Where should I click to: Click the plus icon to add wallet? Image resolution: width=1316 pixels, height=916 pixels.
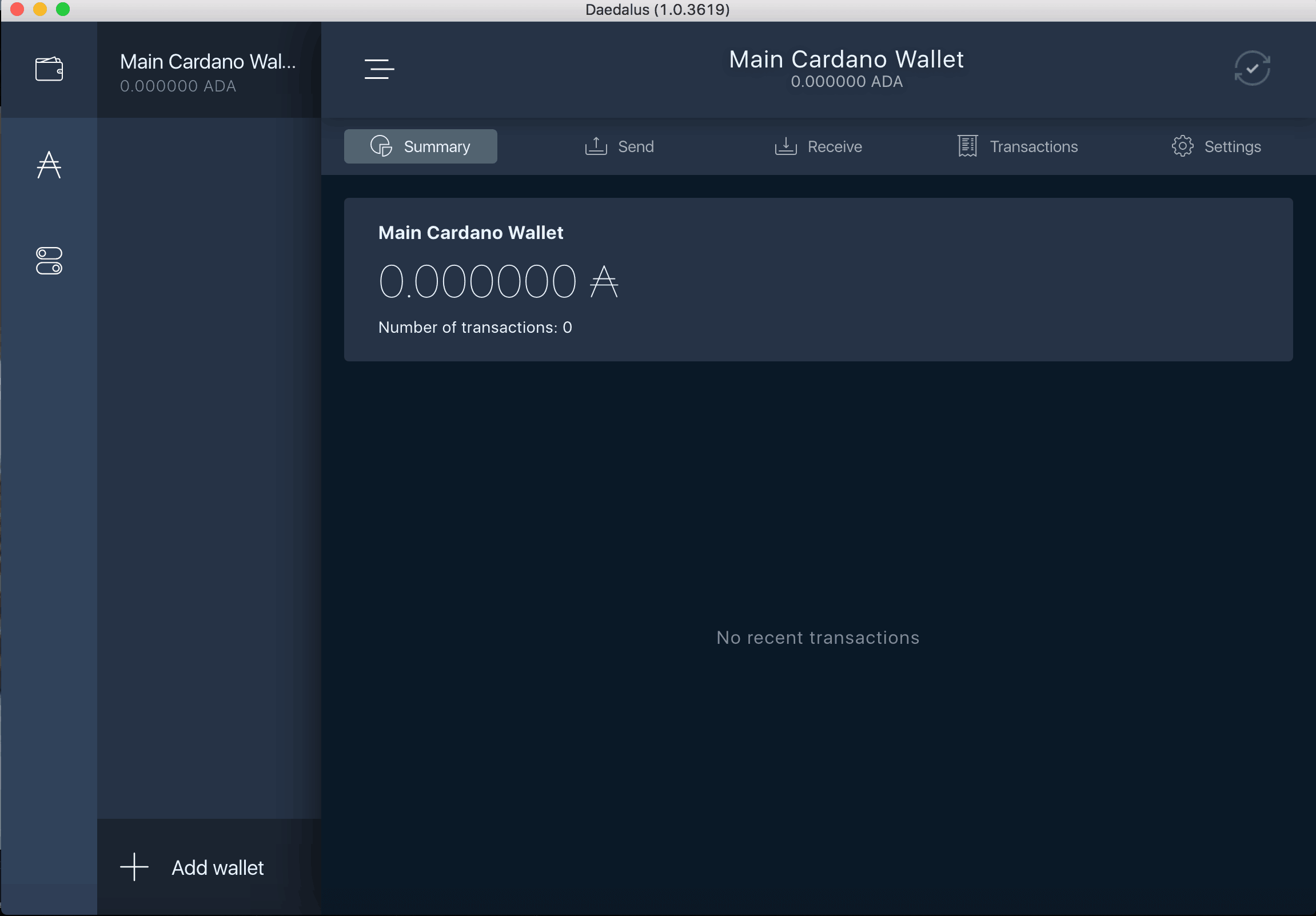135,867
